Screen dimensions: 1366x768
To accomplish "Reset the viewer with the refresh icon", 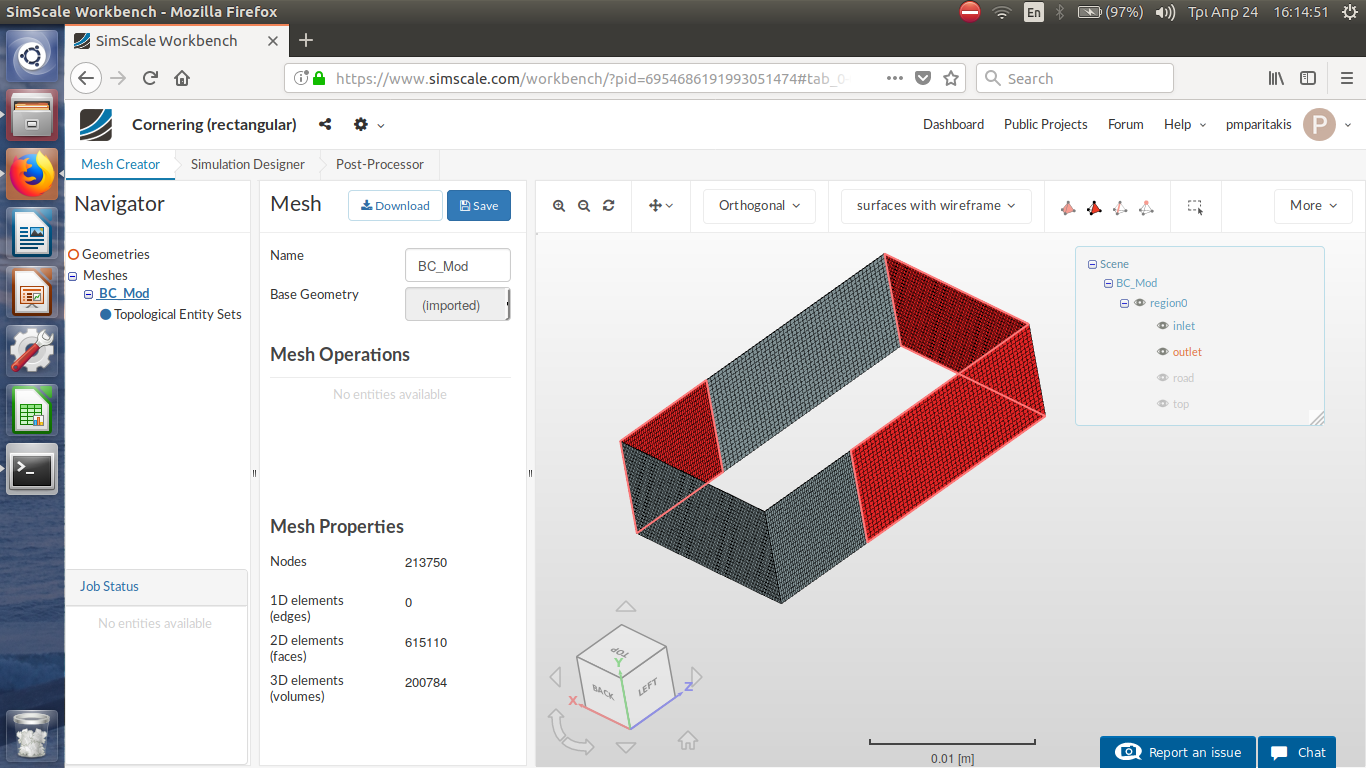I will coord(609,206).
